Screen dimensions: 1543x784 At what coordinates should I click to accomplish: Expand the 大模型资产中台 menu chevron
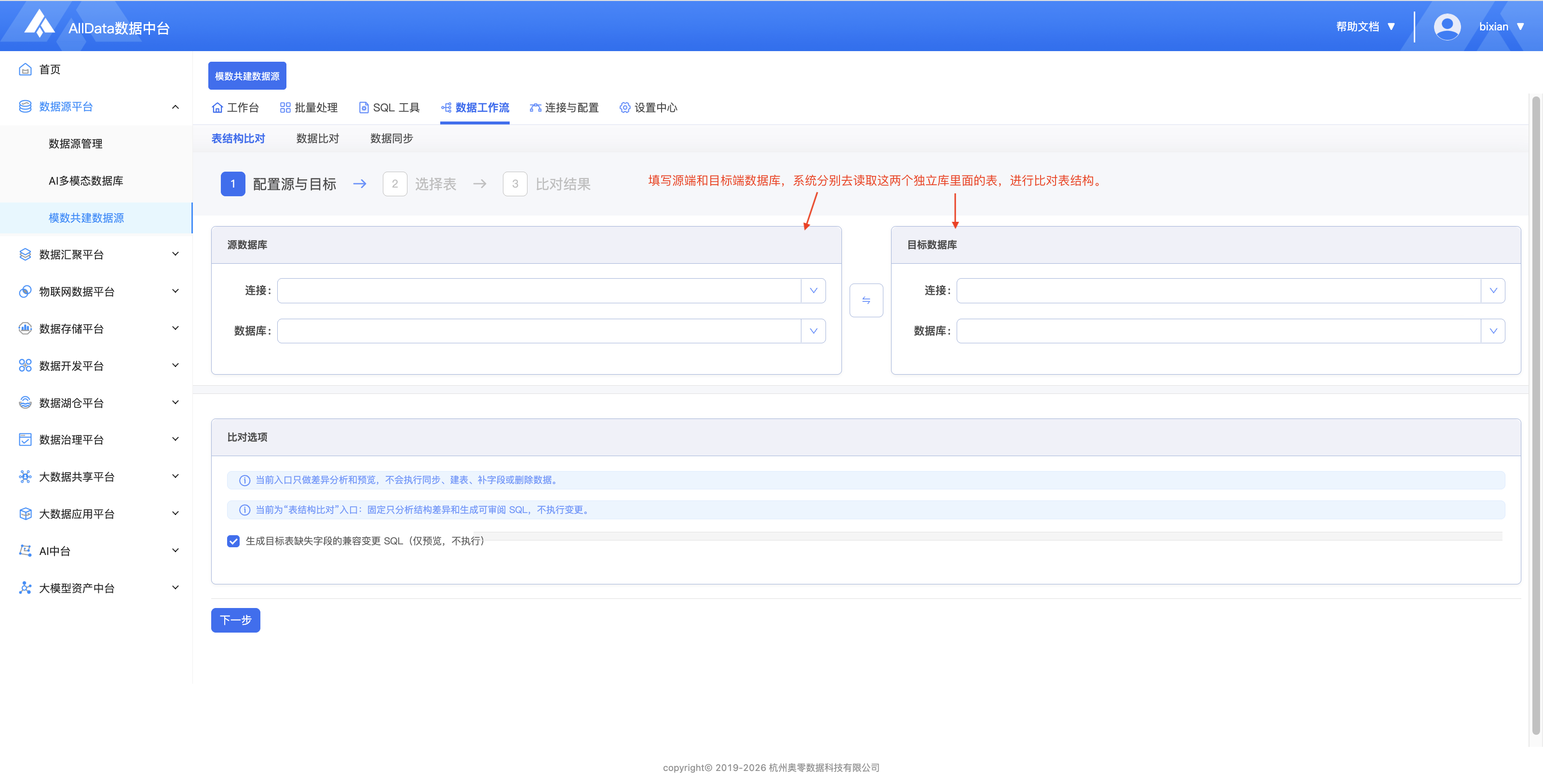(x=176, y=588)
